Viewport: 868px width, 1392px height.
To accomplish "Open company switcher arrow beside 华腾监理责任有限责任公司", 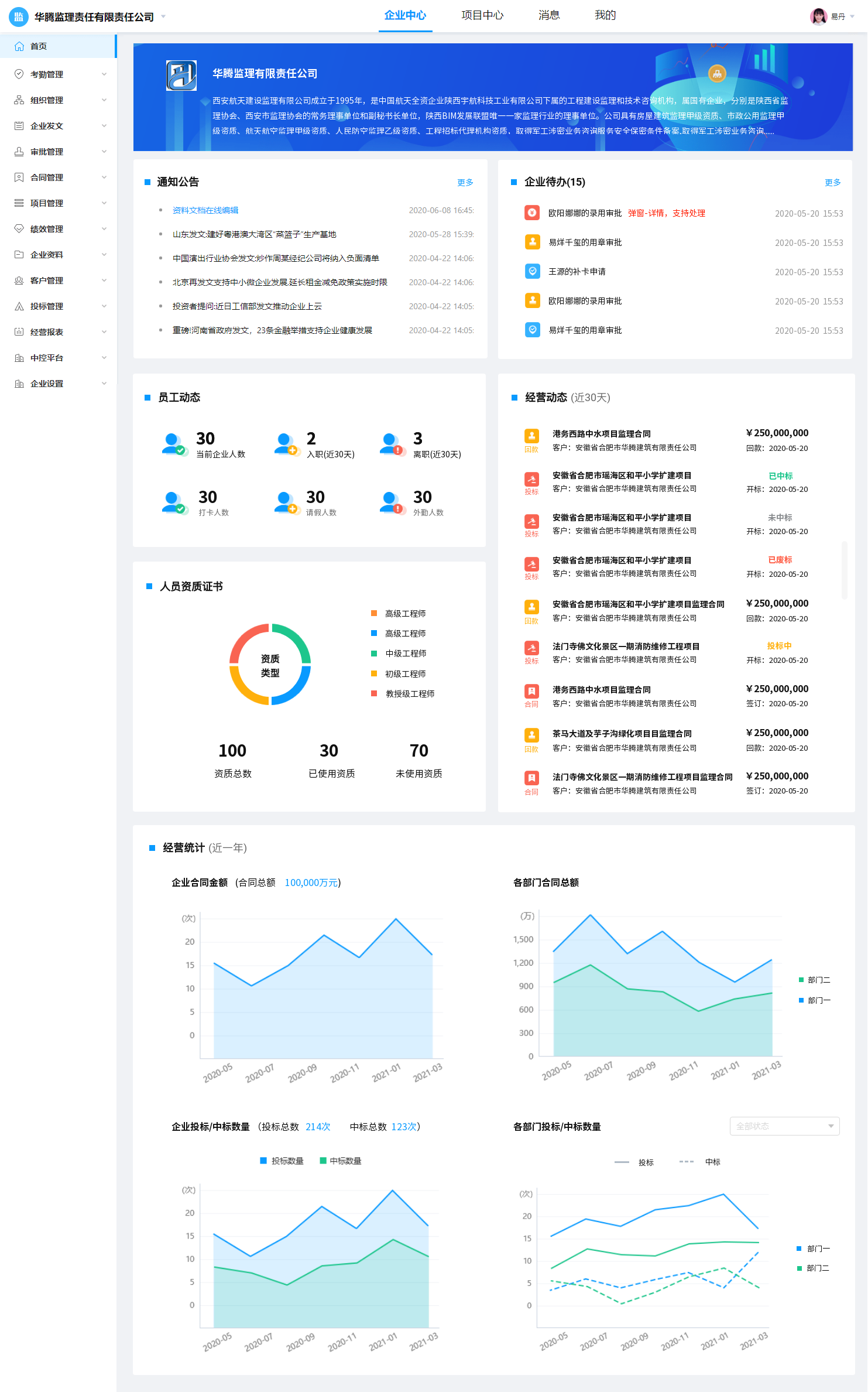I will (x=163, y=16).
